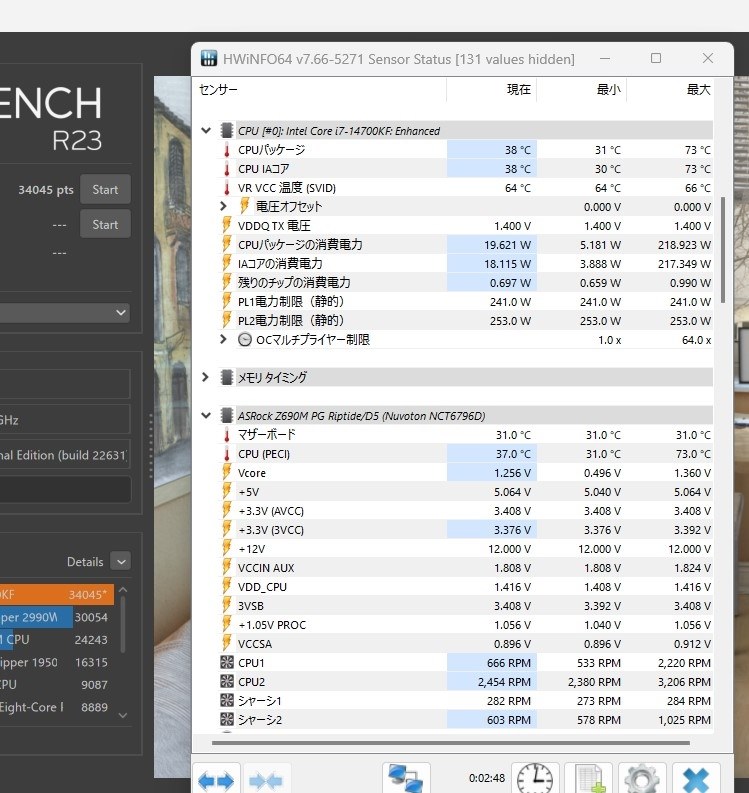This screenshot has height=793, width=749.
Task: Expand the OCマルチプライヤー制限 entry
Action: point(223,339)
